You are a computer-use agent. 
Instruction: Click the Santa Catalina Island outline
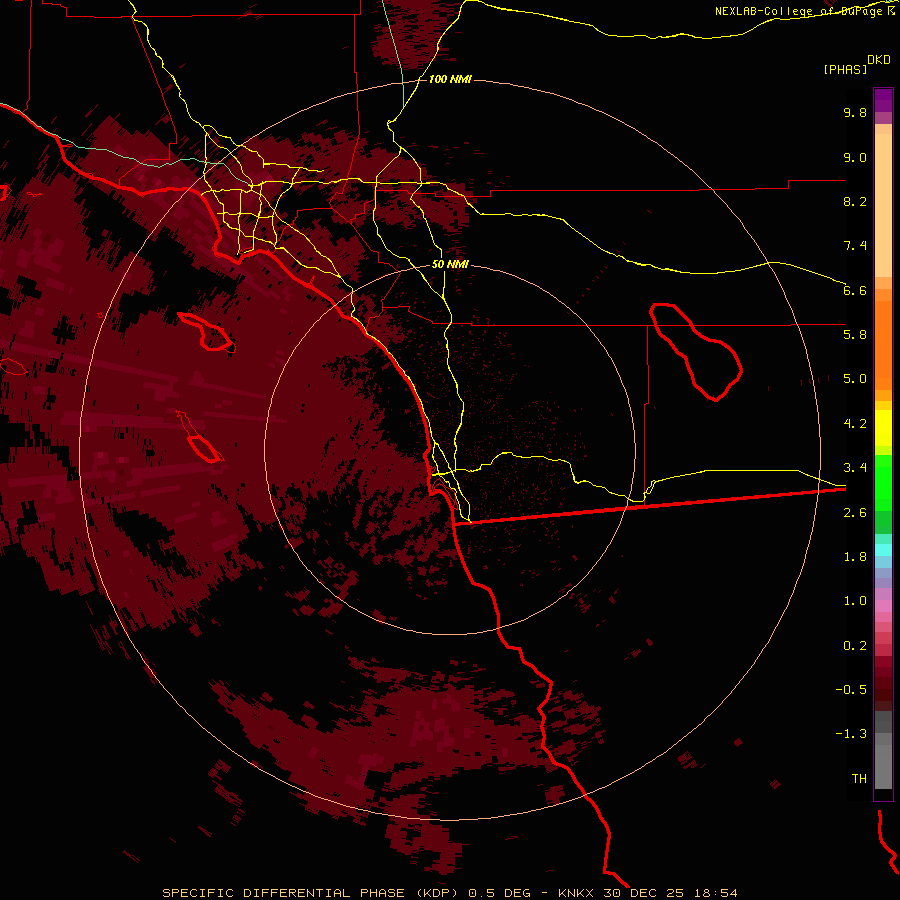(206, 332)
